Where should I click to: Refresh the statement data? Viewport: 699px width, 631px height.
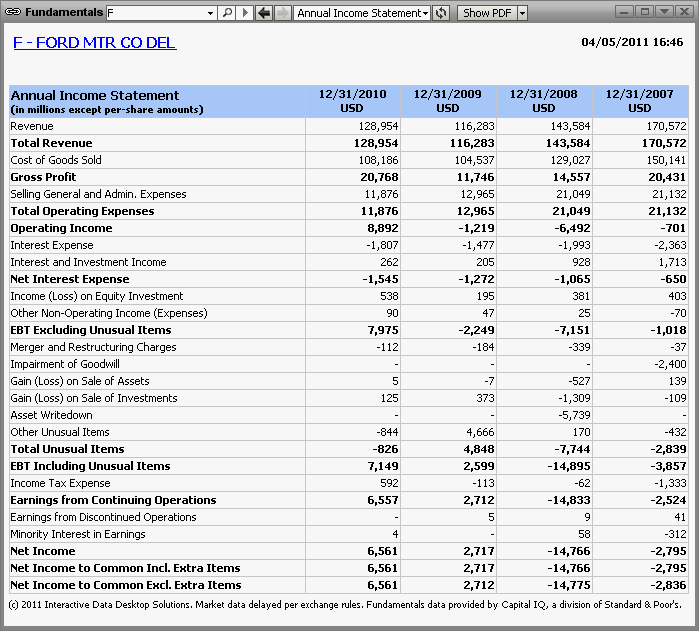point(441,12)
